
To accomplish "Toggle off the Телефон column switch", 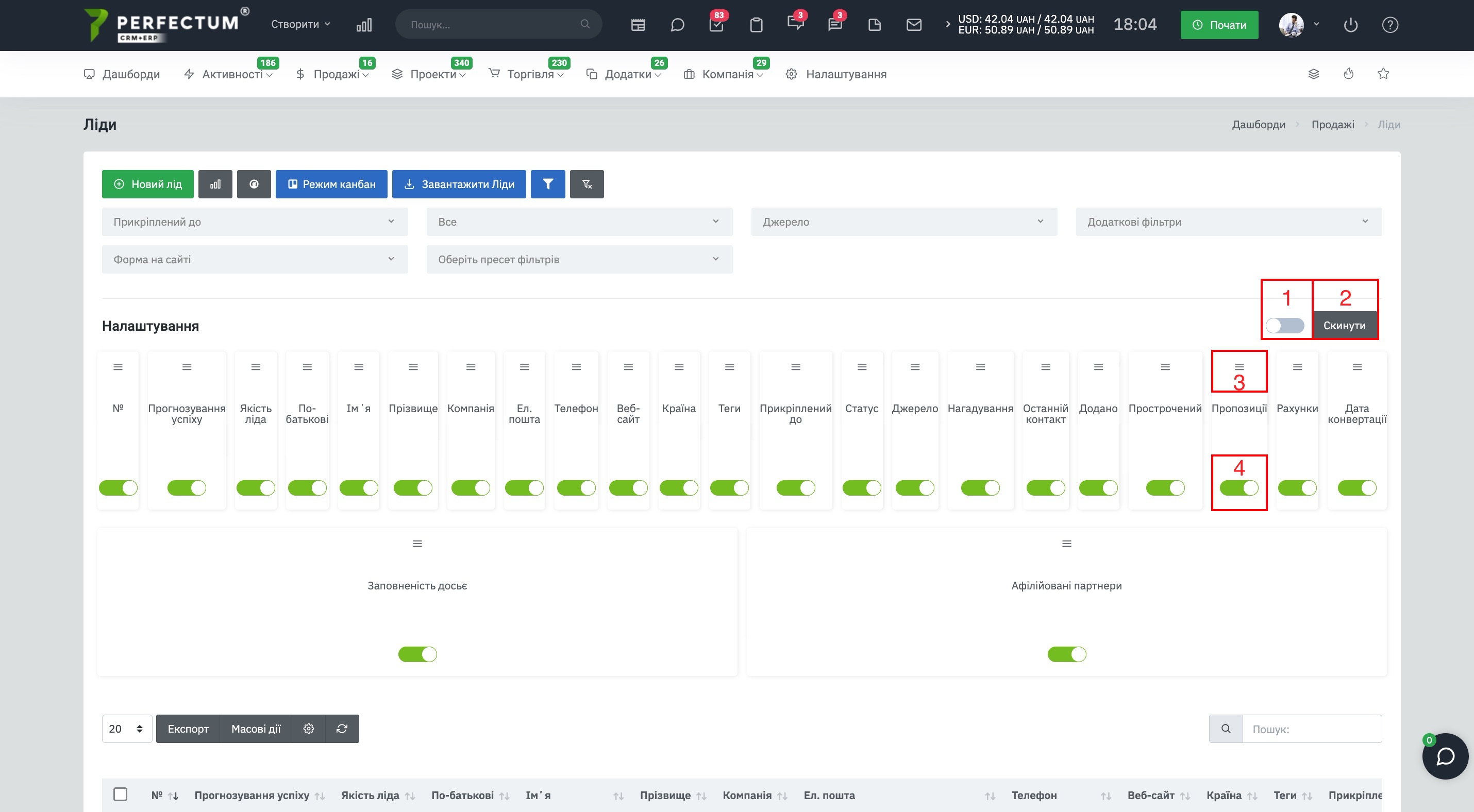I will (576, 488).
